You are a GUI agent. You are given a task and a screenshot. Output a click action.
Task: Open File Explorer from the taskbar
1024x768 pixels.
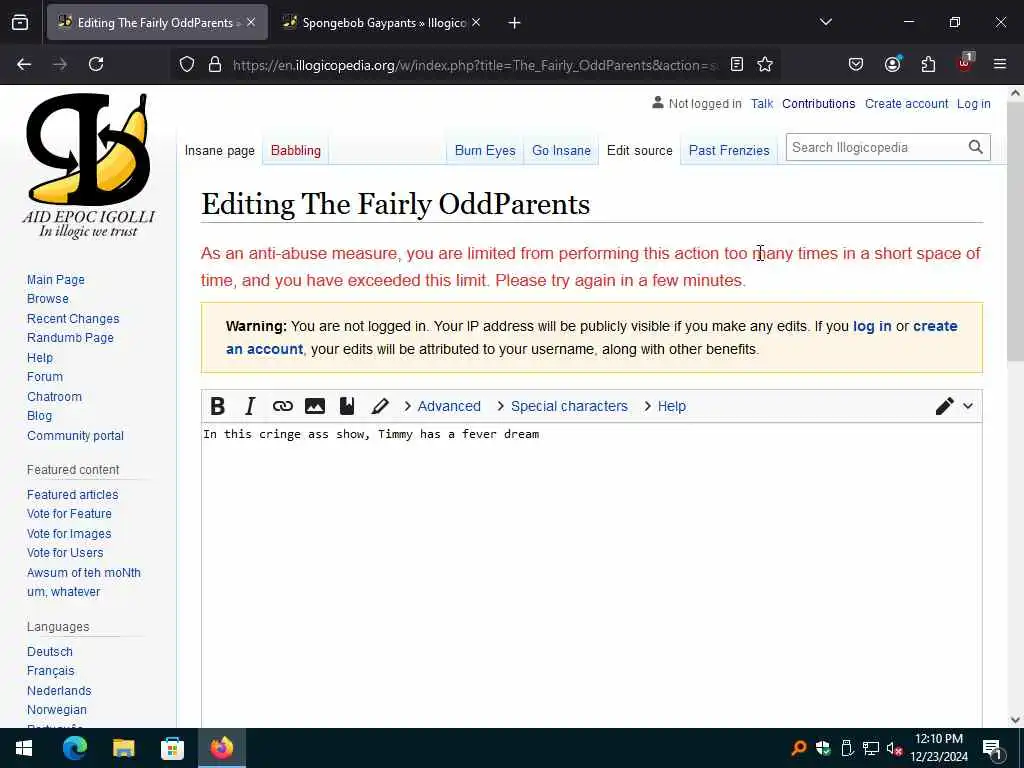tap(123, 748)
